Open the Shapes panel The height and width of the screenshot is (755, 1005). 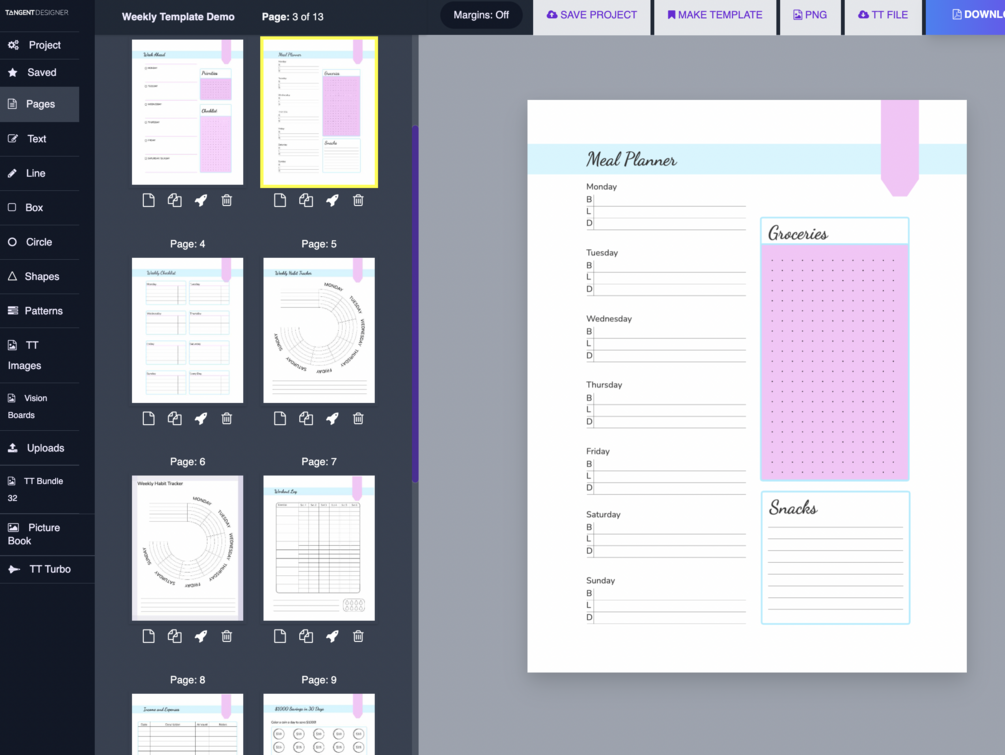(39, 276)
